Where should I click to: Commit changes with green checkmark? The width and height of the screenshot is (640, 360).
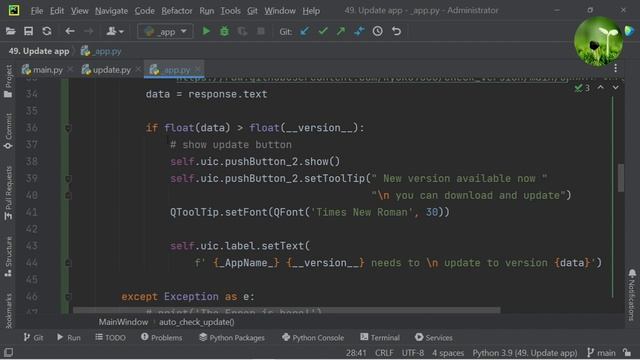tap(323, 31)
